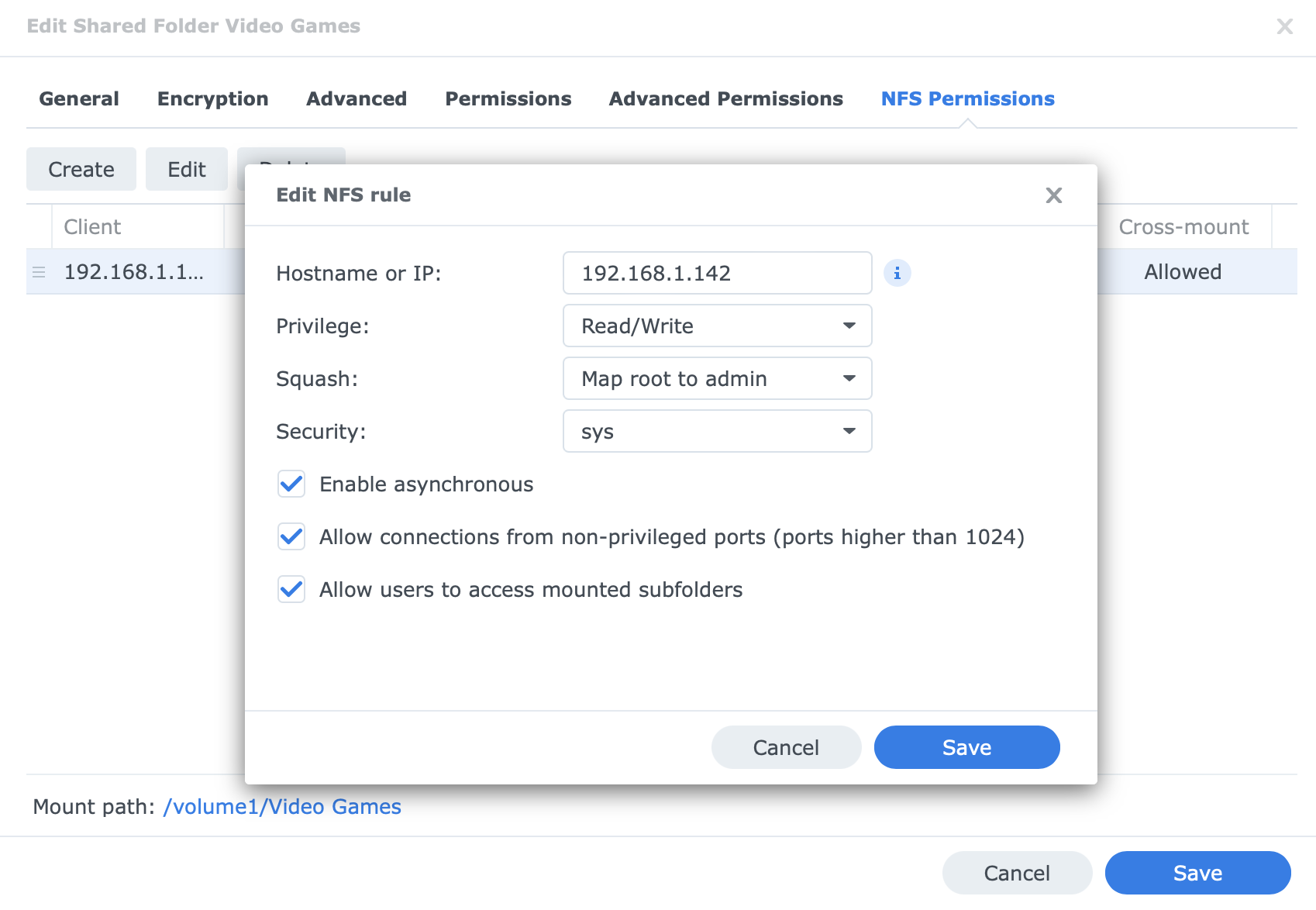Open the Security dropdown
This screenshot has height=910, width=1316.
[x=718, y=431]
